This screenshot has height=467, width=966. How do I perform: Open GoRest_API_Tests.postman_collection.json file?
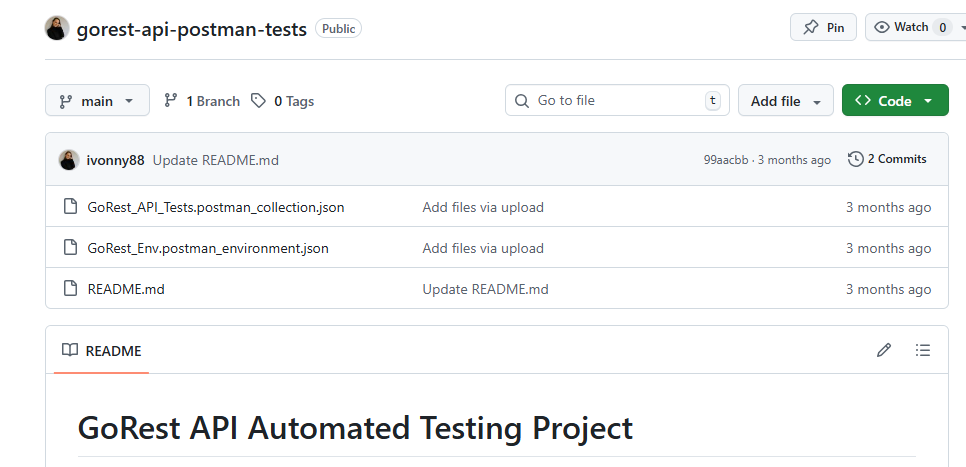pos(216,207)
